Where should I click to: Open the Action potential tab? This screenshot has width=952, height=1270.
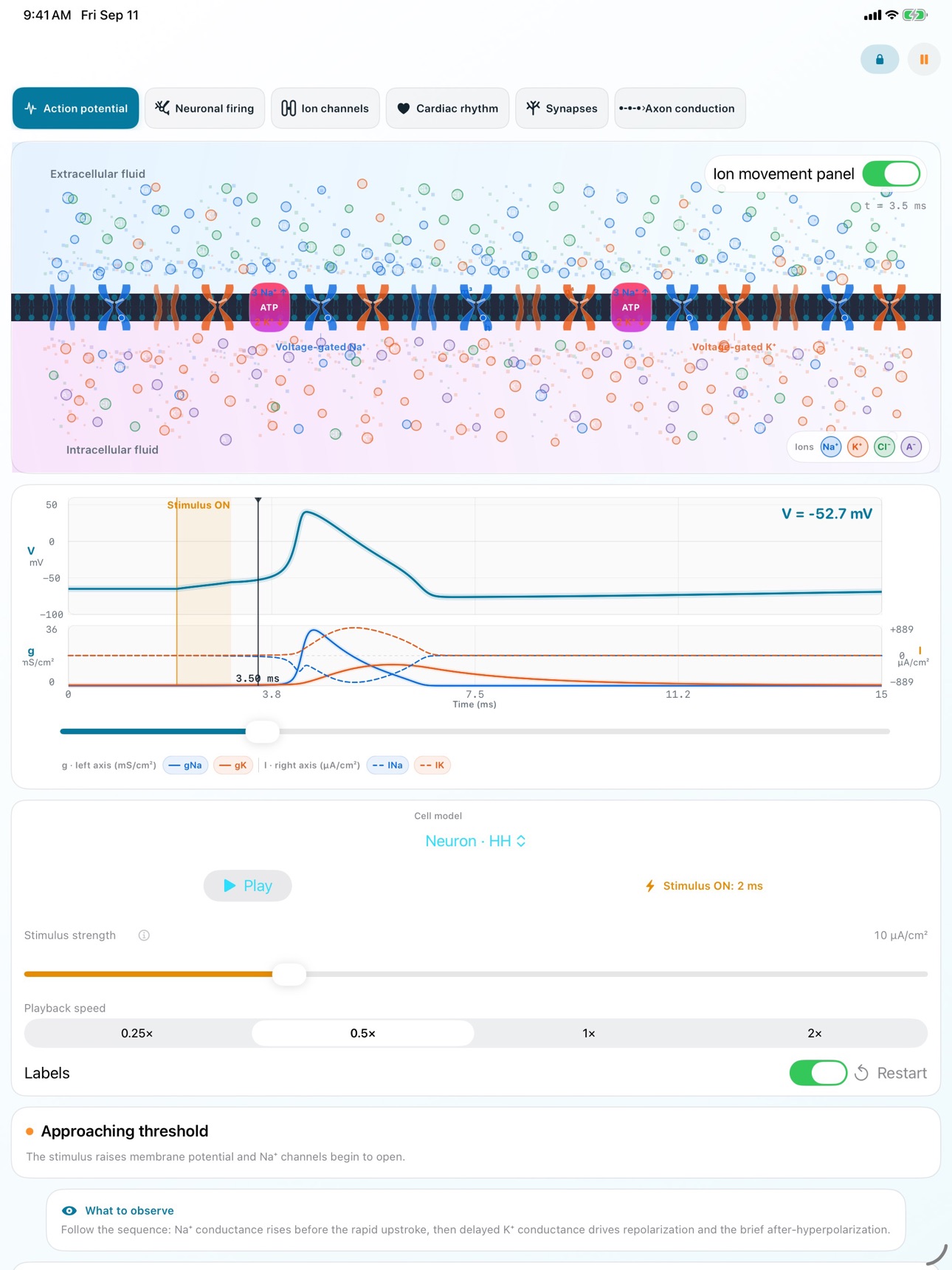[76, 109]
